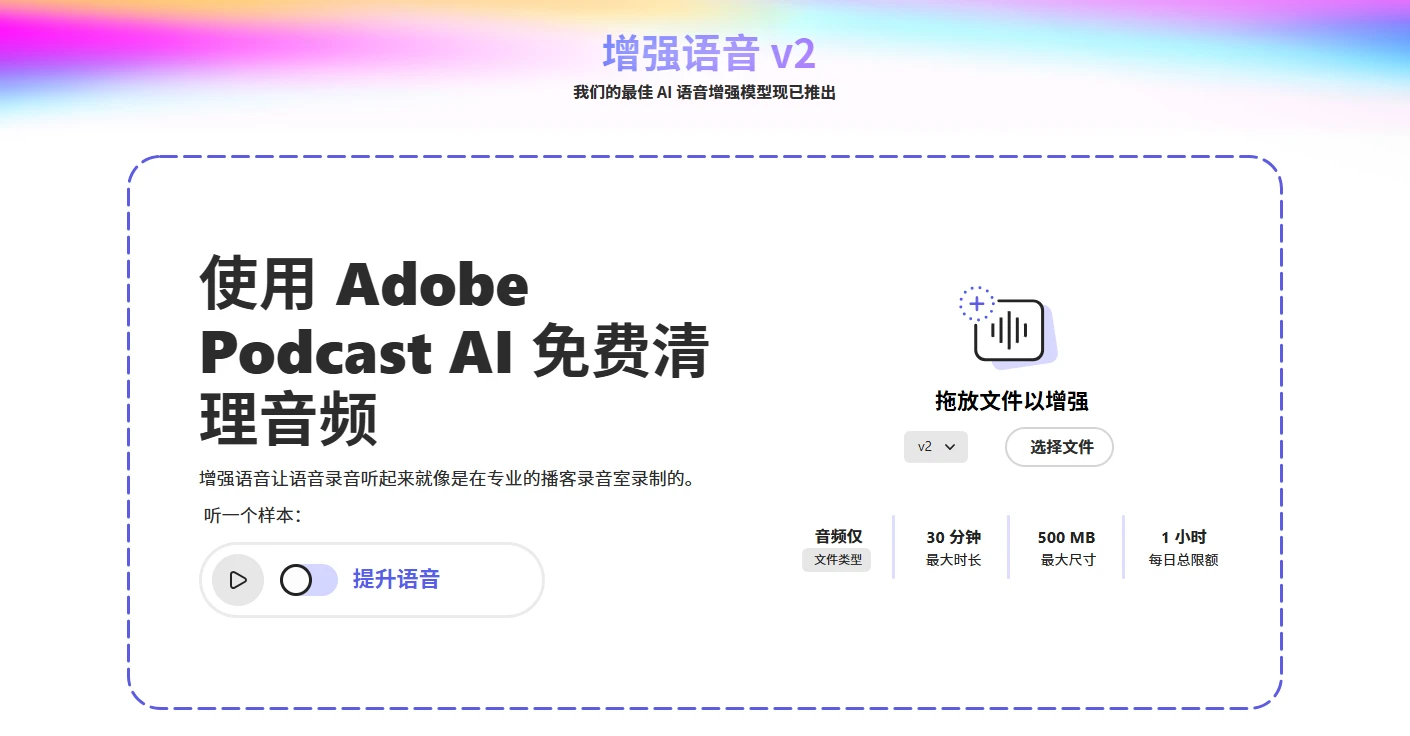1410x736 pixels.
Task: Click the 文件类型 badge
Action: pyautogui.click(x=837, y=560)
